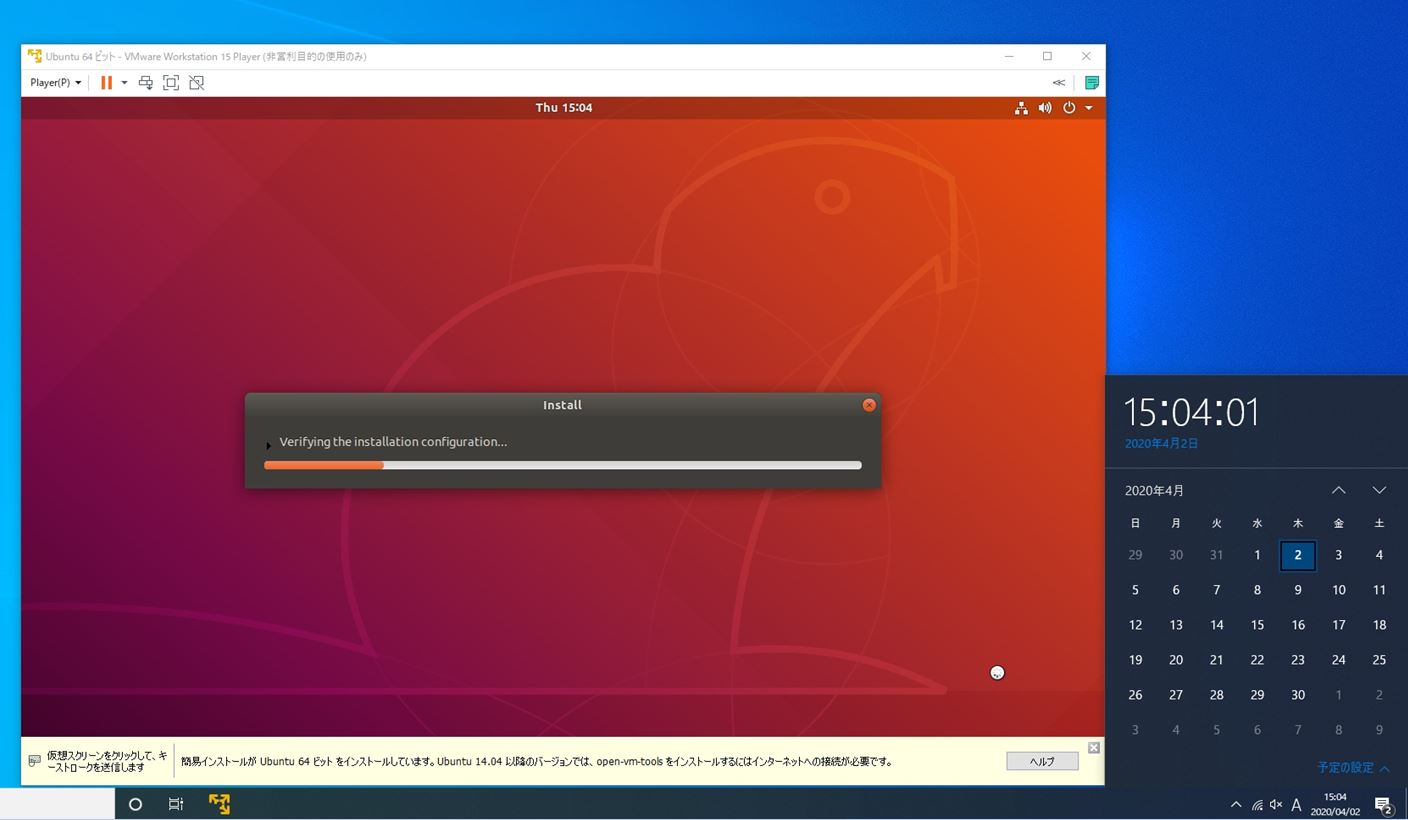Open Task View on the taskbar
This screenshot has width=1408, height=820.
pyautogui.click(x=176, y=804)
